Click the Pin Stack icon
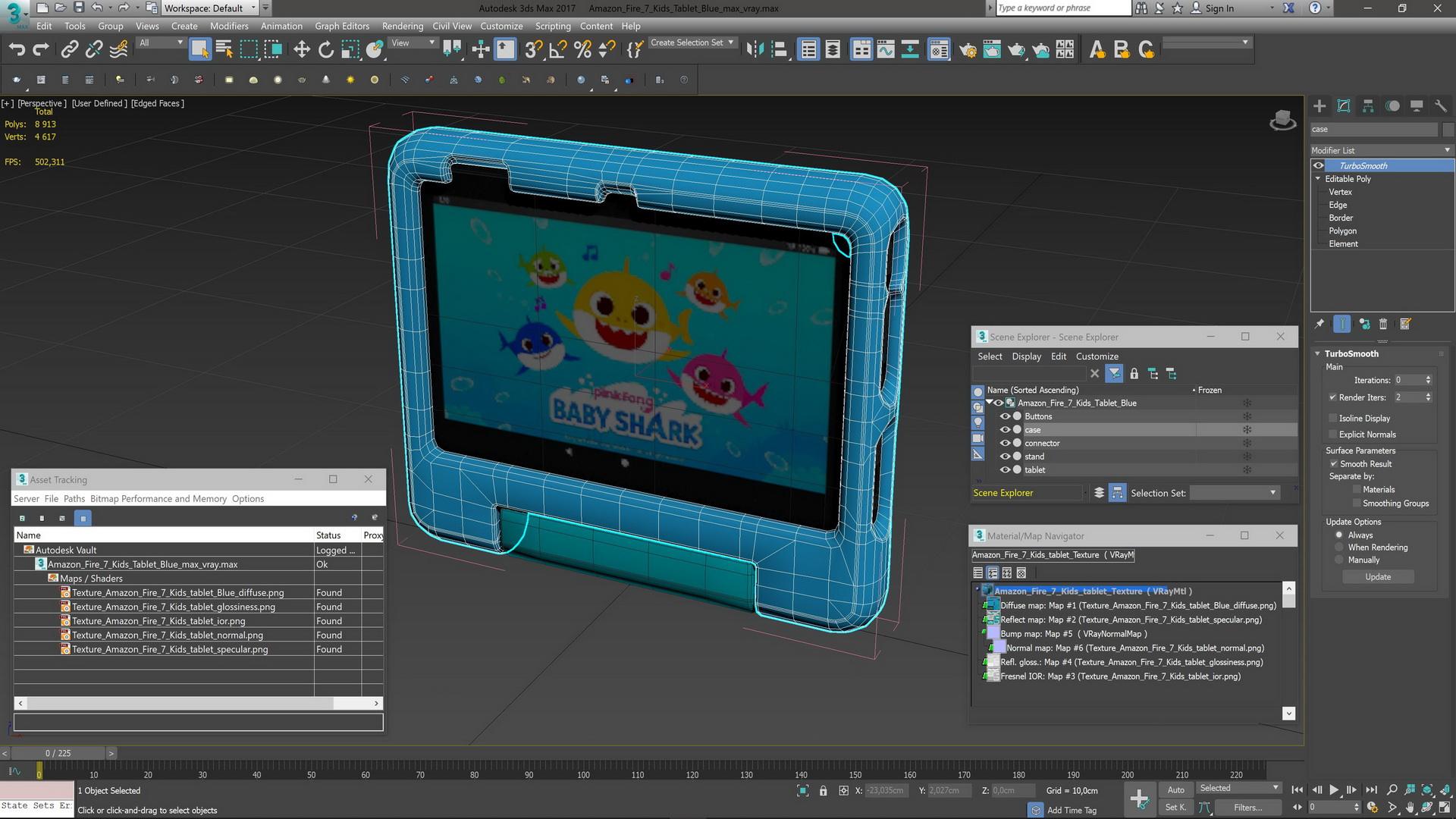The width and height of the screenshot is (1456, 819). [x=1319, y=324]
